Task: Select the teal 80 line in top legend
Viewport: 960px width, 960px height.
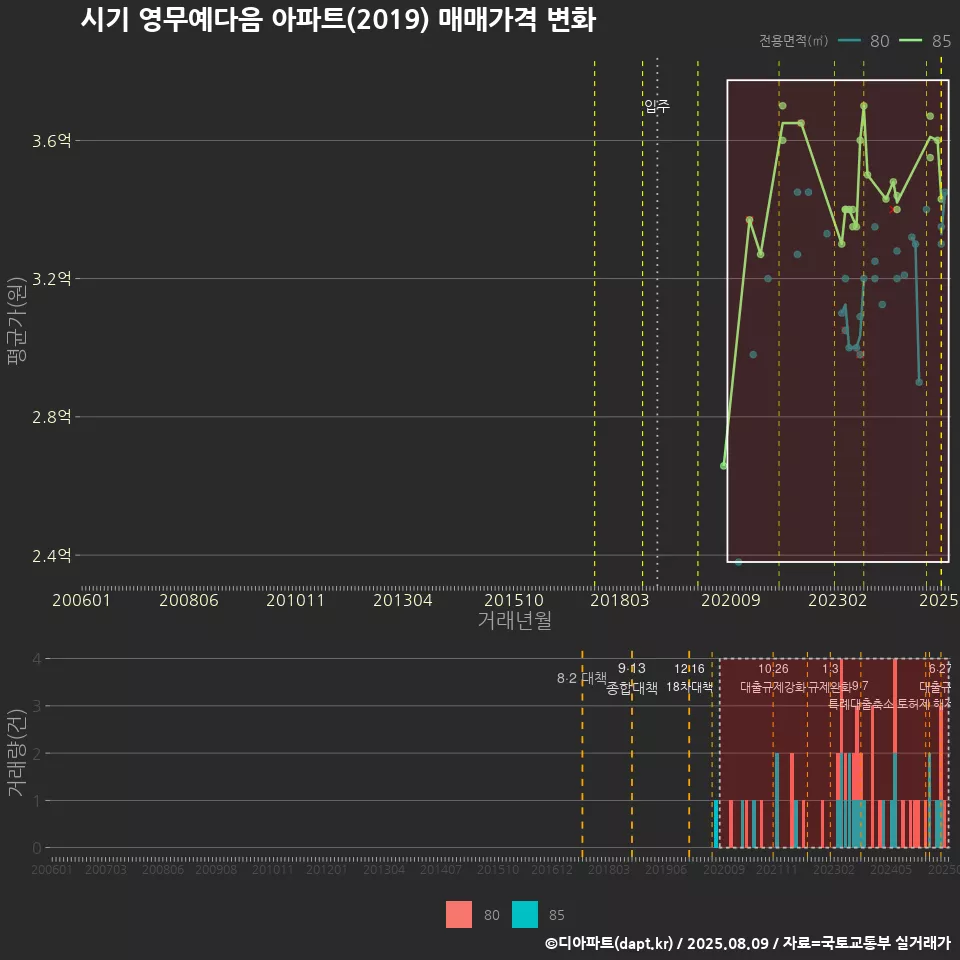Action: click(x=849, y=41)
